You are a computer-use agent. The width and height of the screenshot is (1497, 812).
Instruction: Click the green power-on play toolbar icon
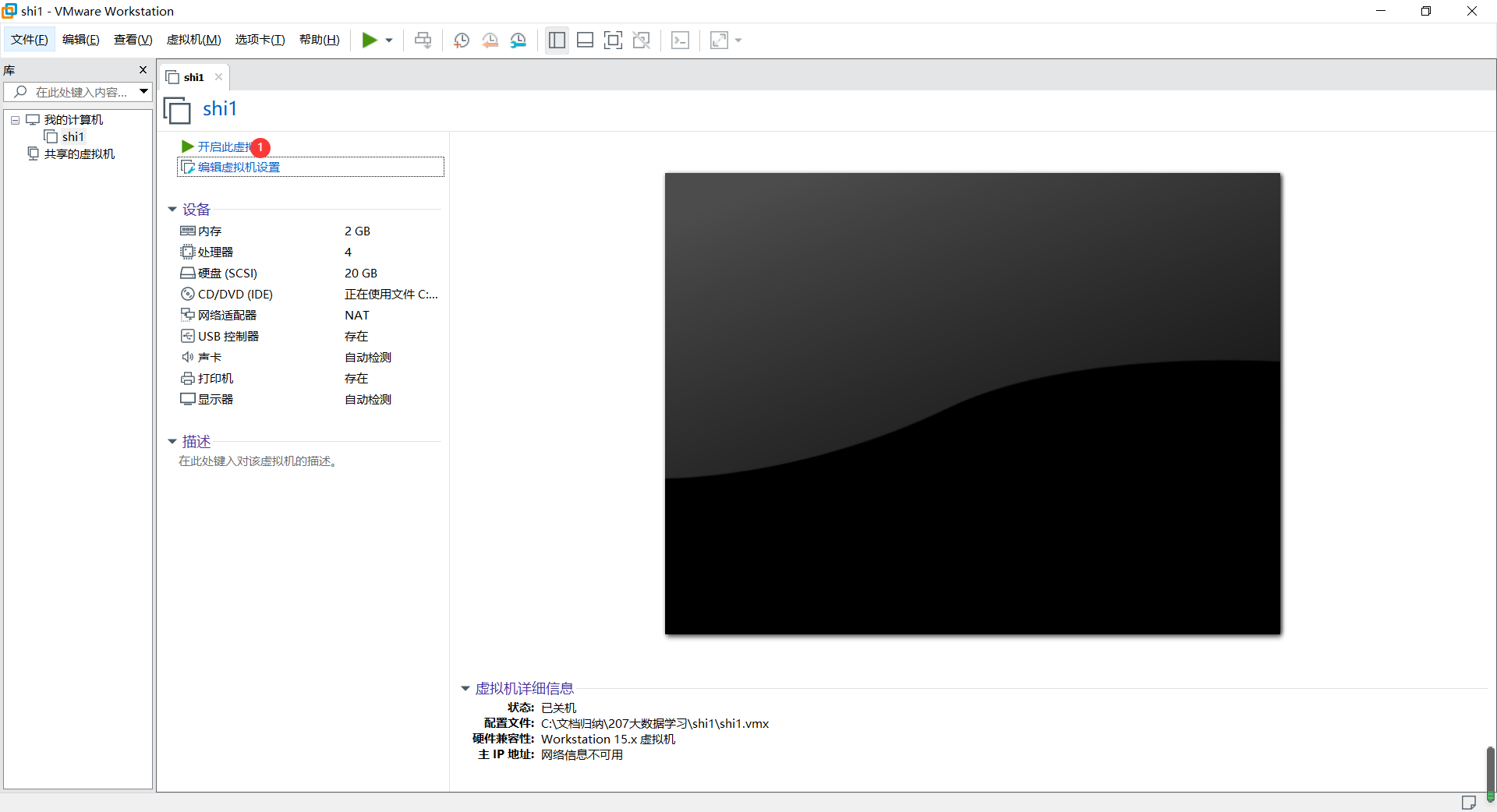click(x=370, y=41)
